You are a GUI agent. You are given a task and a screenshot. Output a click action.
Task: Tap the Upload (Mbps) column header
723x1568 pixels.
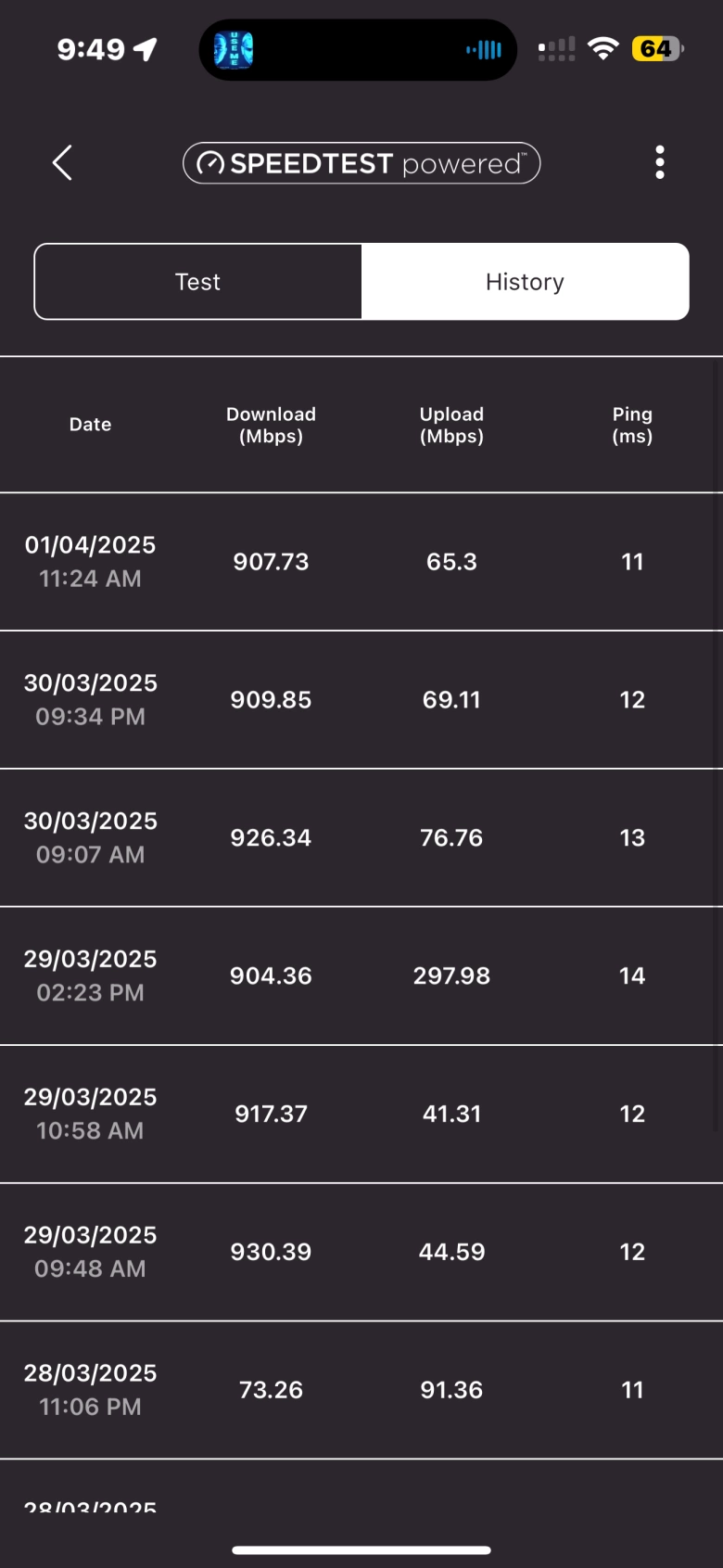pyautogui.click(x=451, y=425)
